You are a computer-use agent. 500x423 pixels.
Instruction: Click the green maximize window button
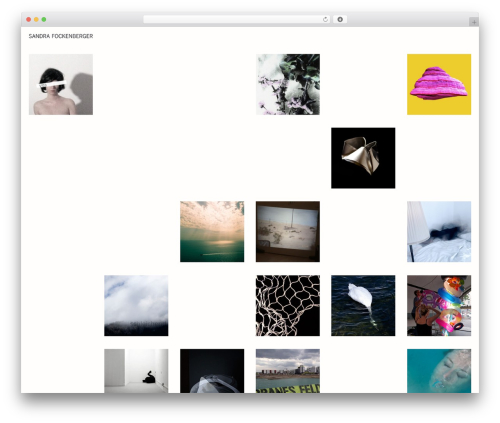[44, 20]
